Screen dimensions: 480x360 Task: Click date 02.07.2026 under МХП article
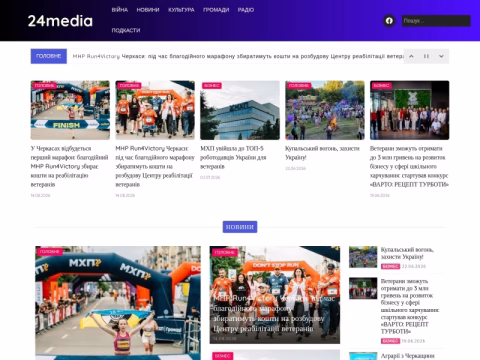210,177
